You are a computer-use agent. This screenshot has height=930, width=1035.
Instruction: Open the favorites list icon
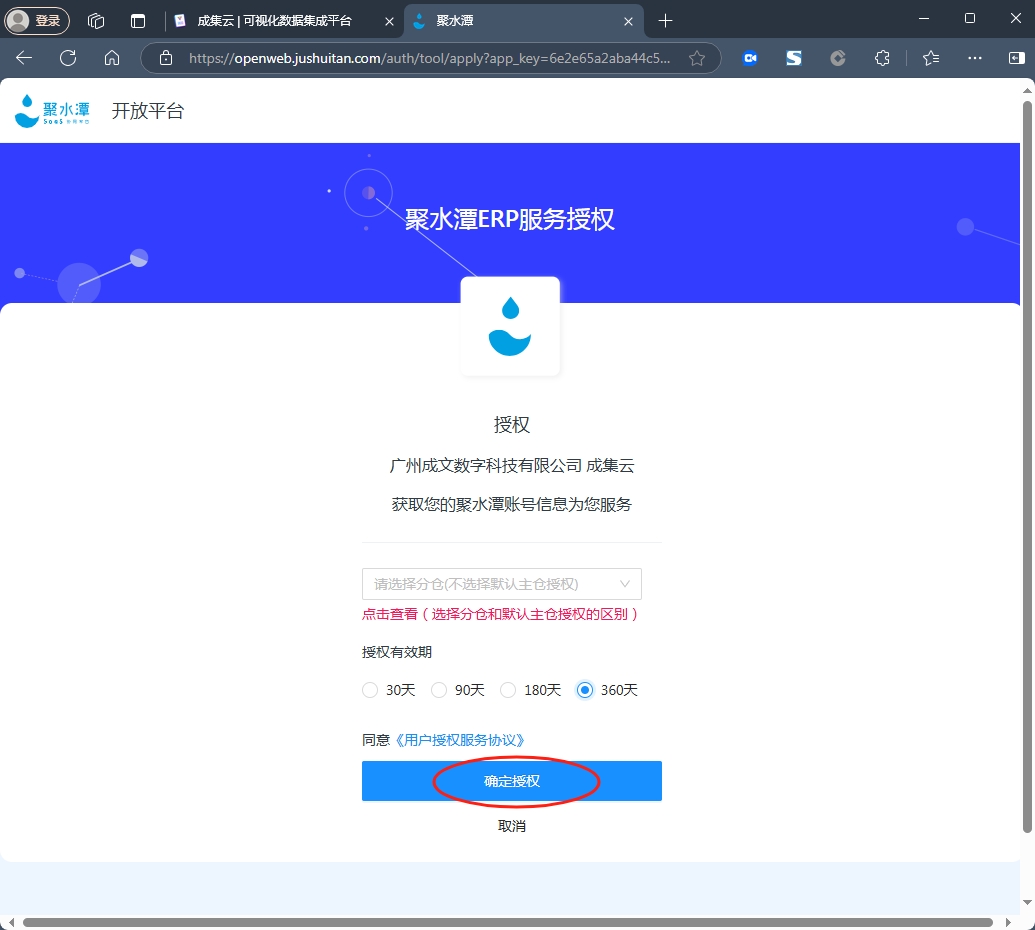click(x=931, y=58)
